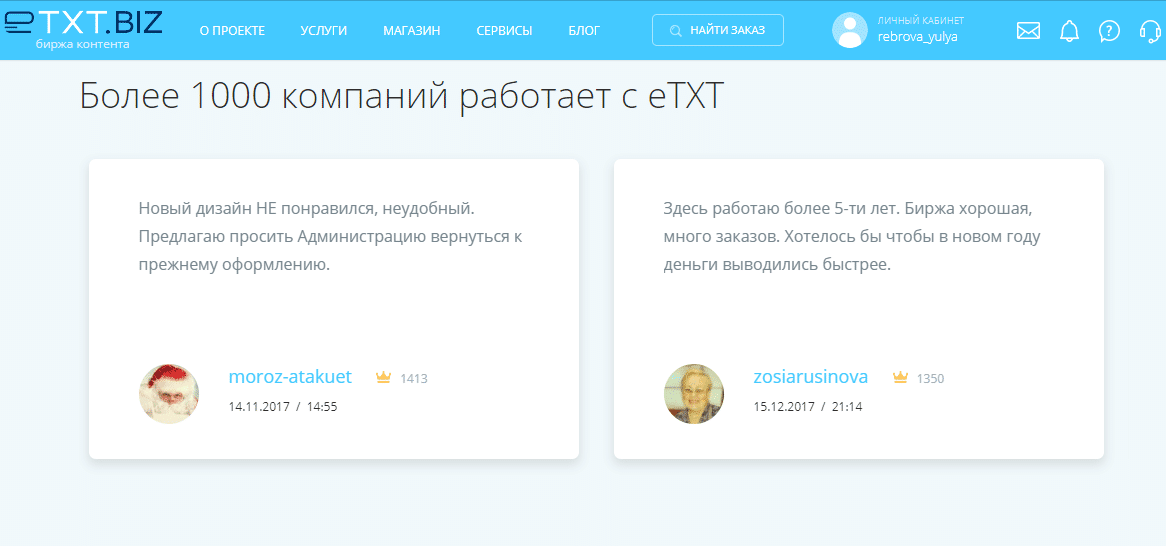Click the heading Более 1000 компаний работает

402,97
